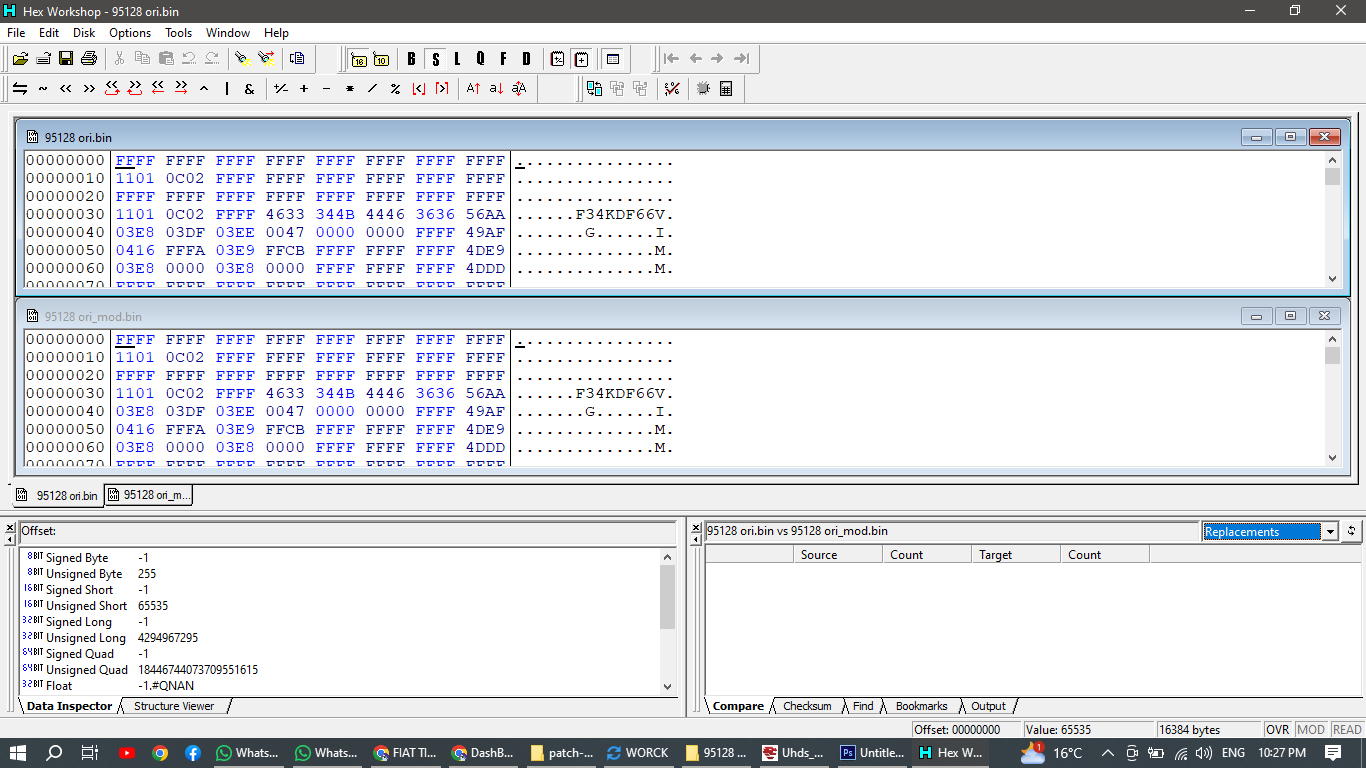Open the Tools menu

[x=178, y=33]
